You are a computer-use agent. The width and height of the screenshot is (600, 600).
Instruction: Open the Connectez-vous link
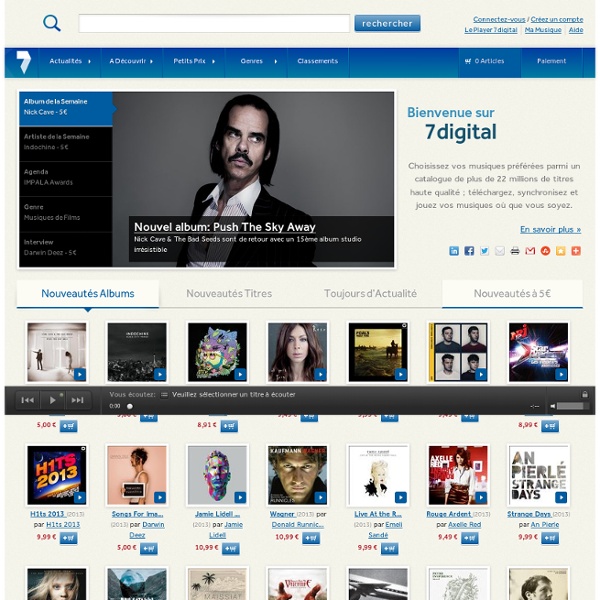click(499, 19)
